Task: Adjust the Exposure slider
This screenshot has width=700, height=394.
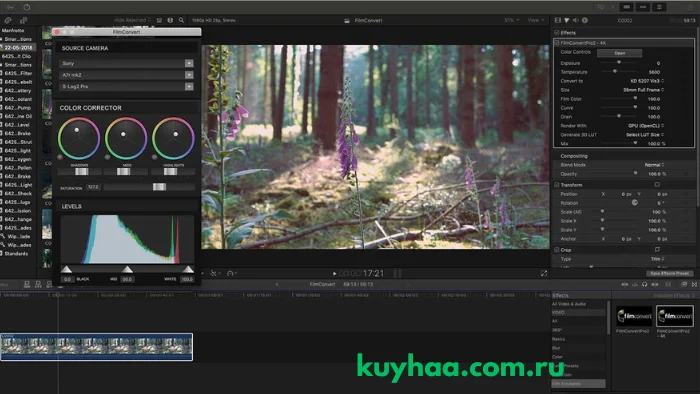Action: (619, 63)
